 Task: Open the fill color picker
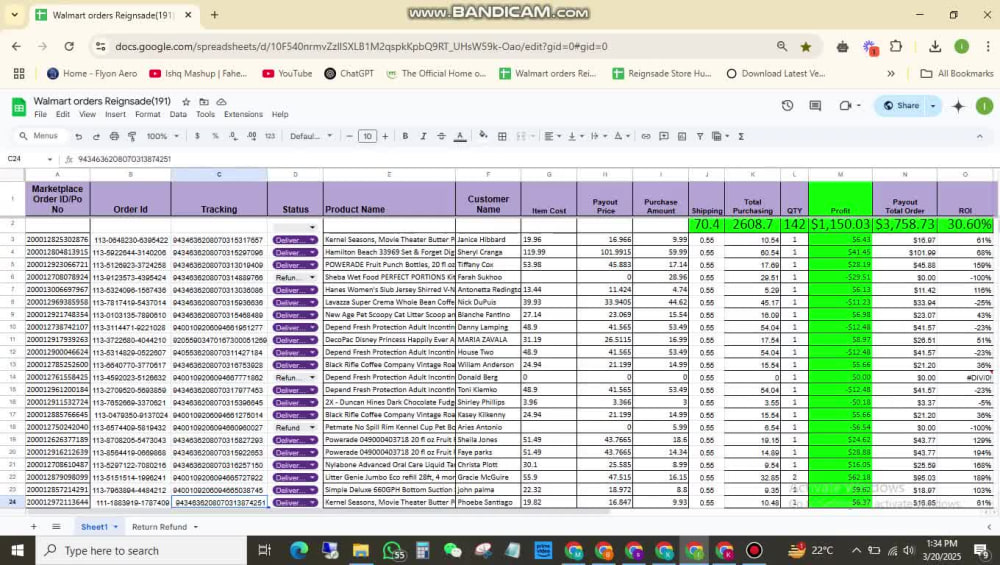click(483, 136)
